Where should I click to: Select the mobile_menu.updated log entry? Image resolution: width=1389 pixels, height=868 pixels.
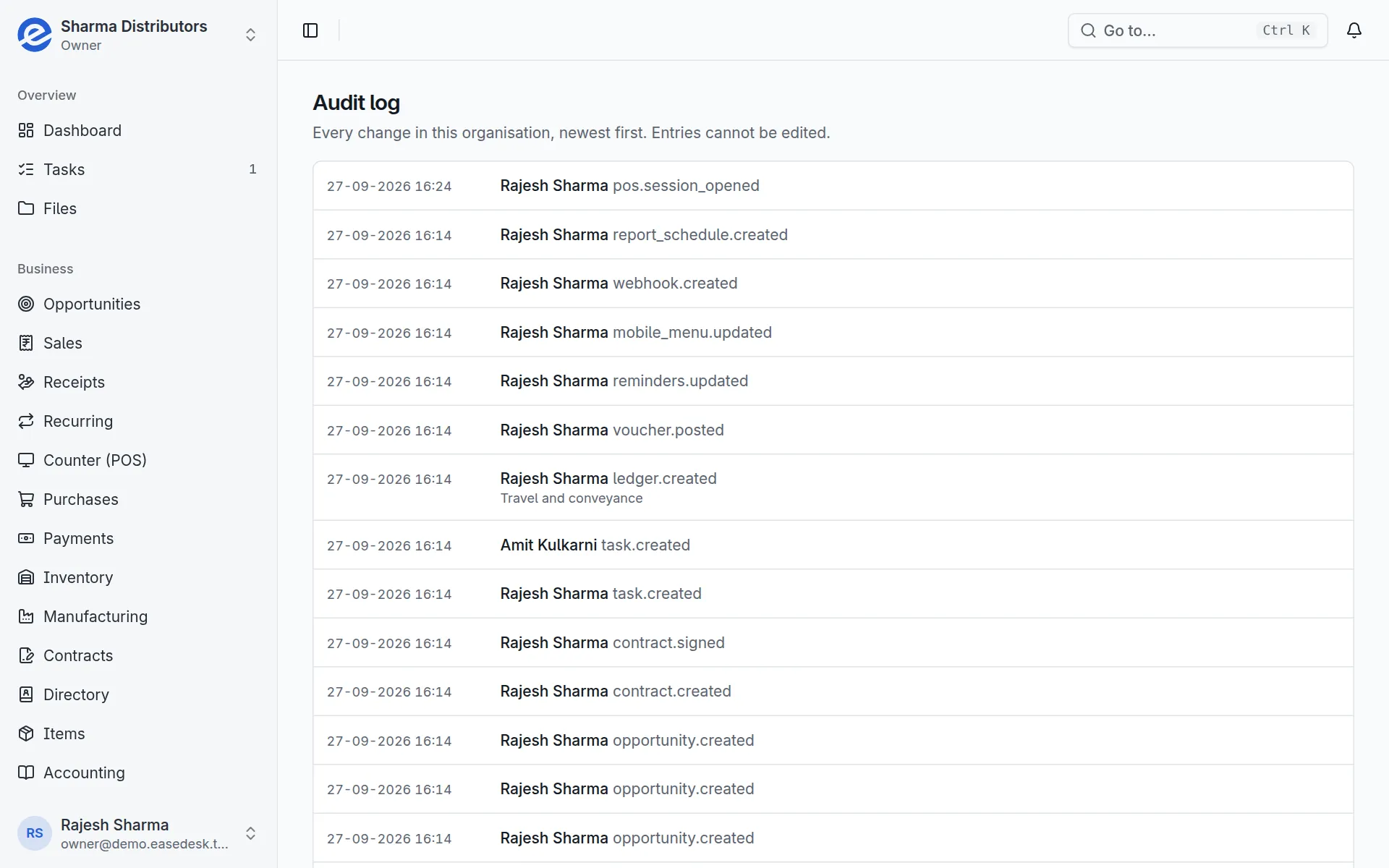coord(833,333)
